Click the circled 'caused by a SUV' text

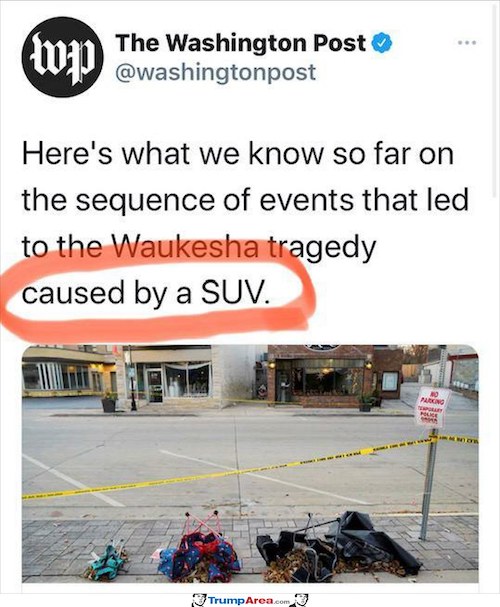click(x=145, y=293)
